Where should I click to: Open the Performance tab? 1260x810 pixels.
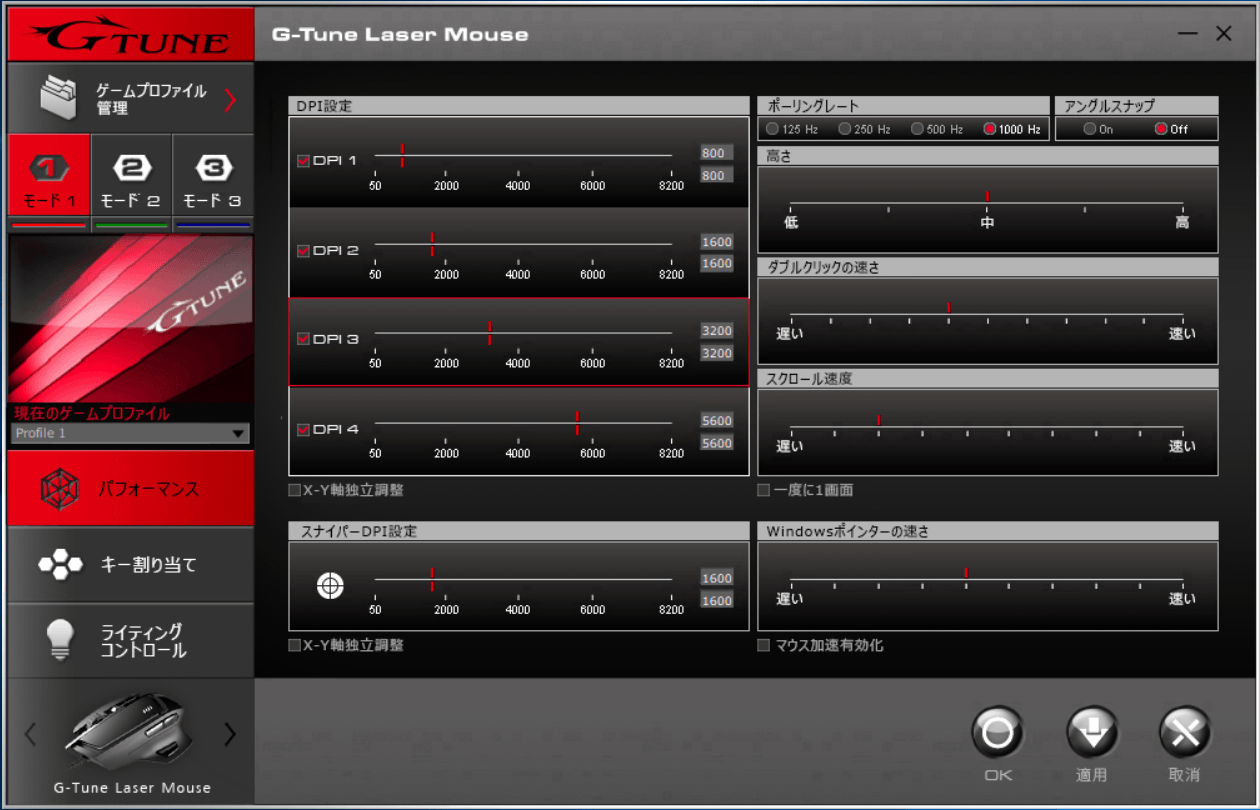coord(131,488)
